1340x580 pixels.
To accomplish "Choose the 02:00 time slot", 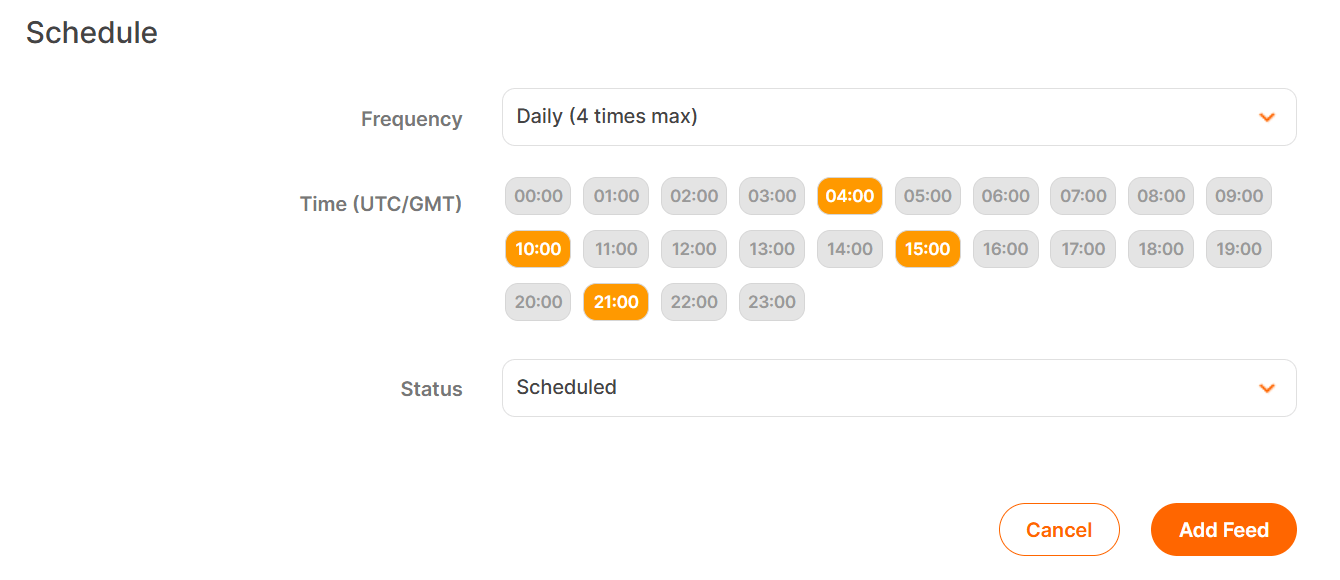I will (693, 196).
